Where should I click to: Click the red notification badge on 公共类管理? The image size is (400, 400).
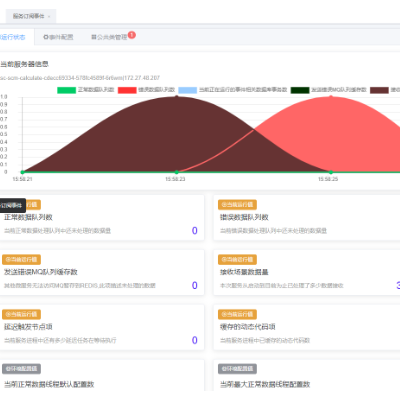(x=132, y=35)
